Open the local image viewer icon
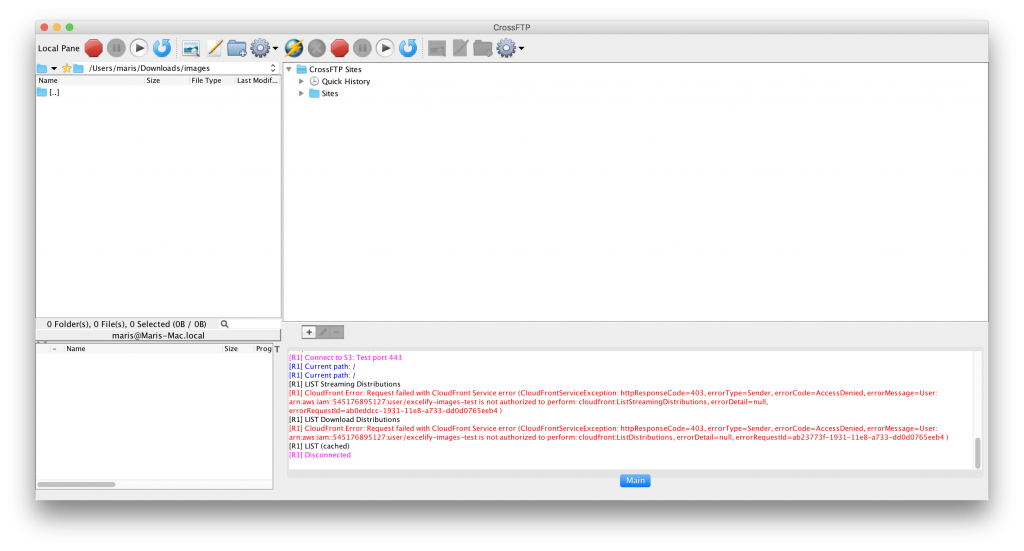Viewport: 1024px width, 551px height. click(191, 47)
